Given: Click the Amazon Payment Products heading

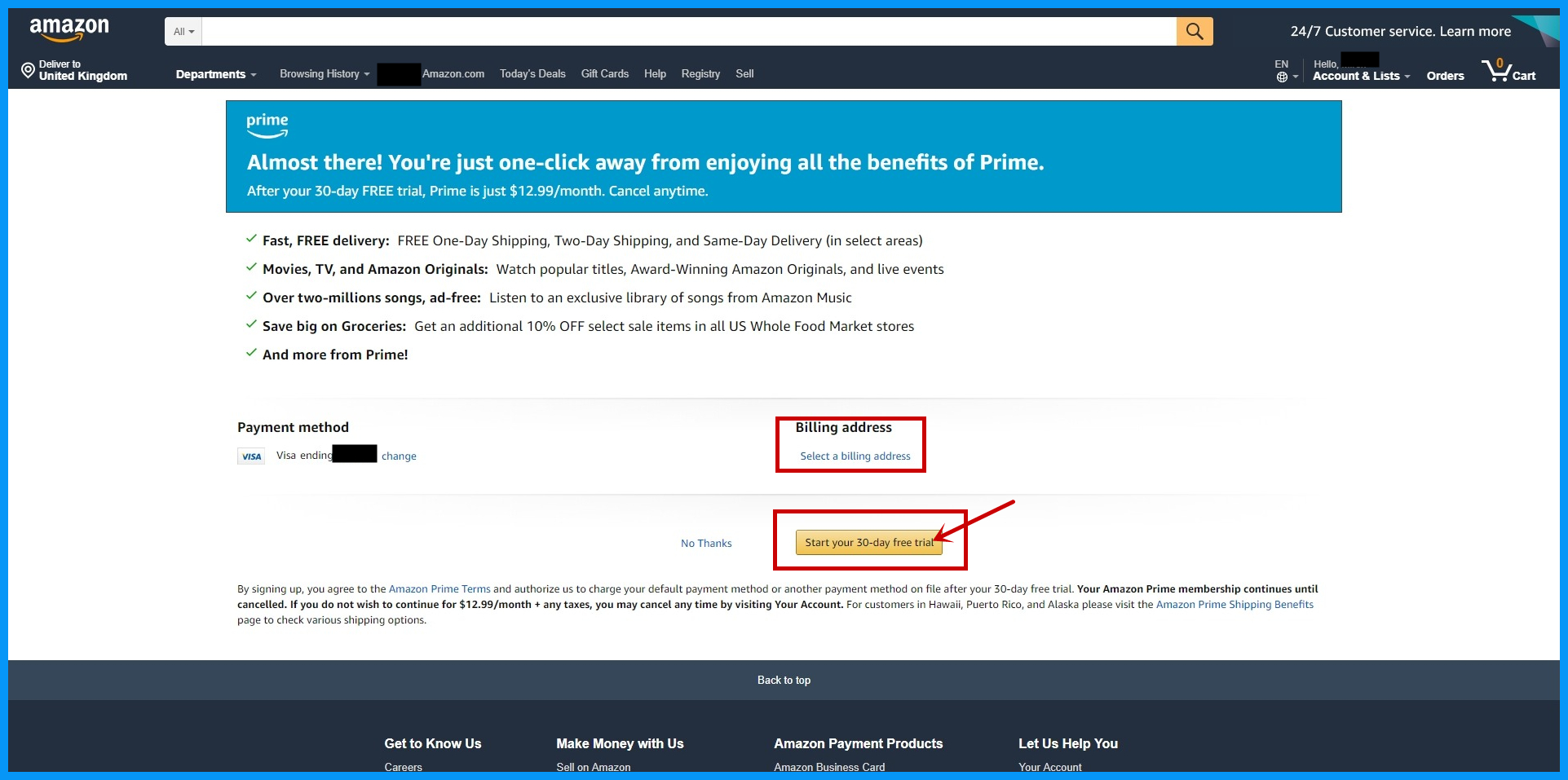Looking at the screenshot, I should click(858, 743).
